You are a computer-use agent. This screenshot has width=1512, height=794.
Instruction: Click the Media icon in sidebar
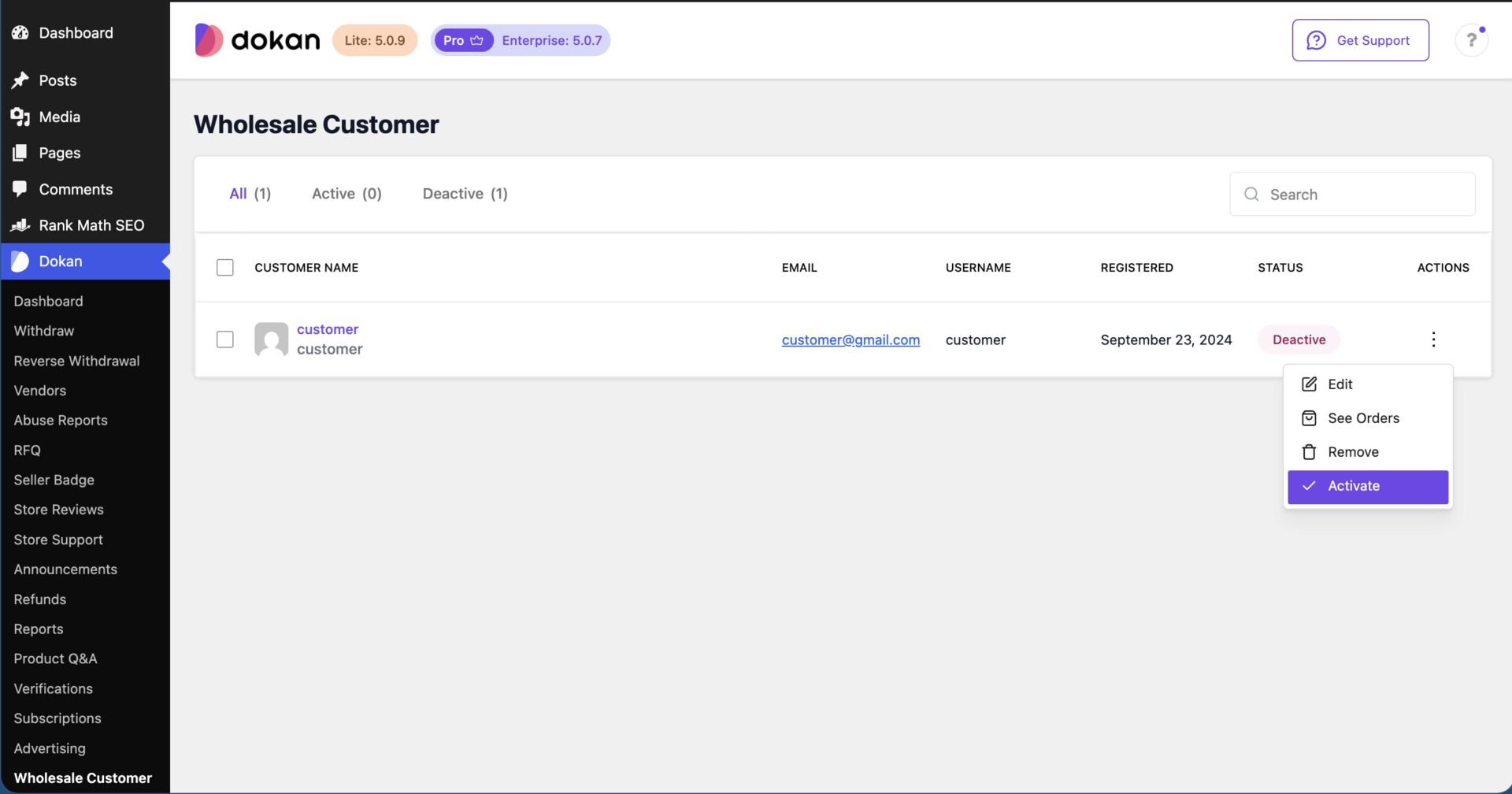[20, 117]
